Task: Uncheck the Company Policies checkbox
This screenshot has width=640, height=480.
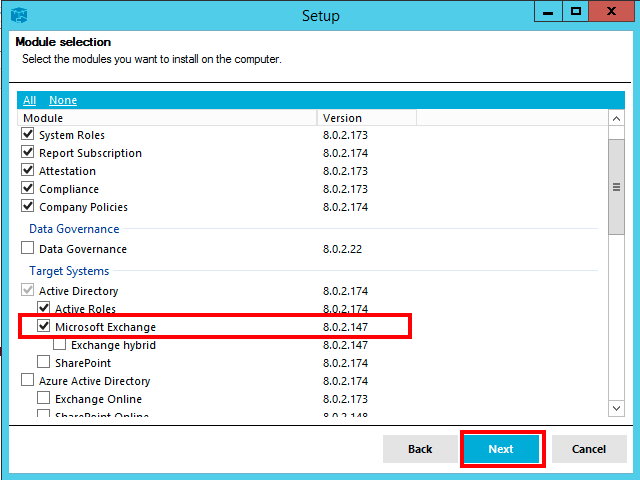Action: point(28,206)
